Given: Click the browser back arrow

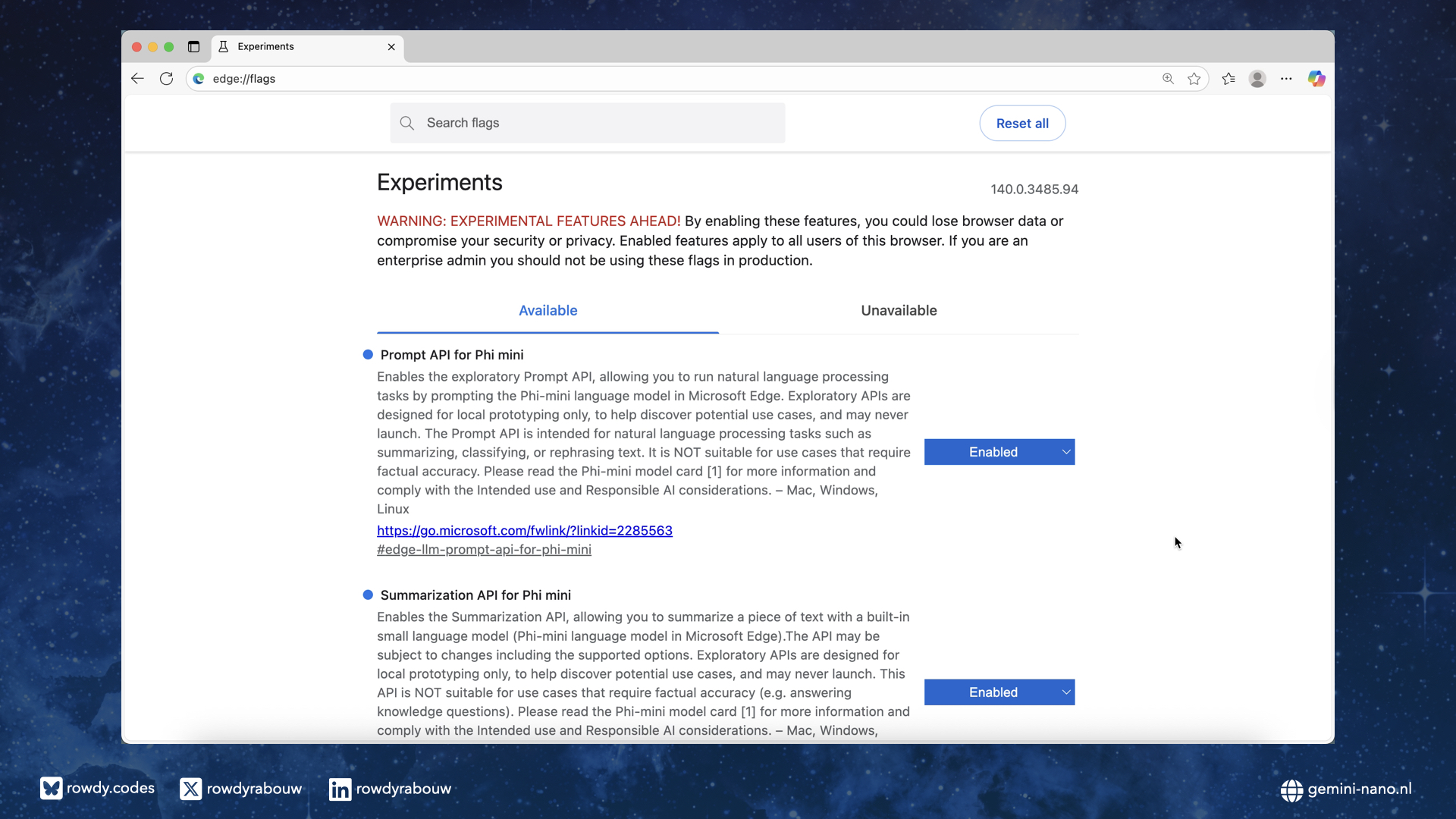Looking at the screenshot, I should 137,79.
